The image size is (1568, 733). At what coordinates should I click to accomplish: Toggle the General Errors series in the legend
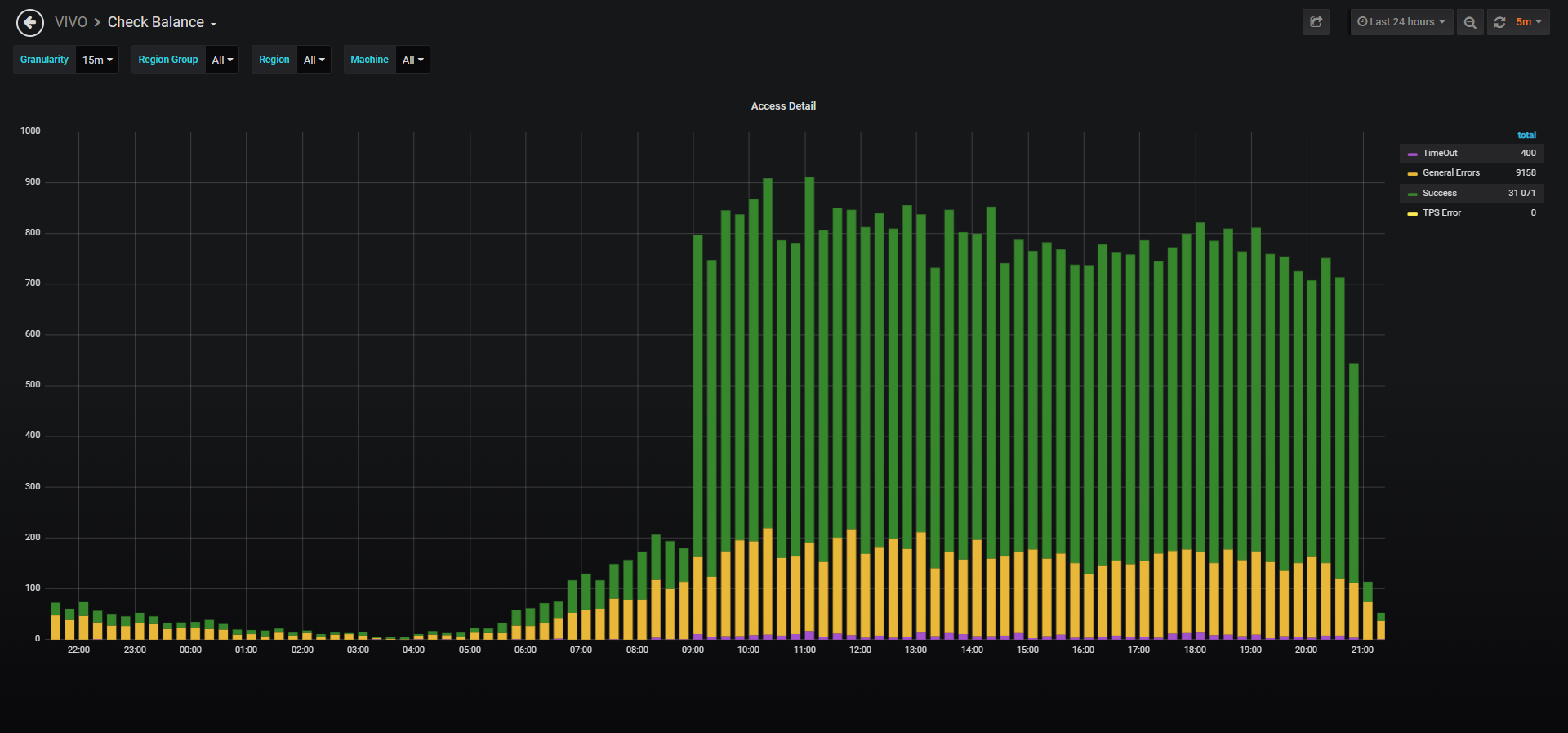(1451, 172)
